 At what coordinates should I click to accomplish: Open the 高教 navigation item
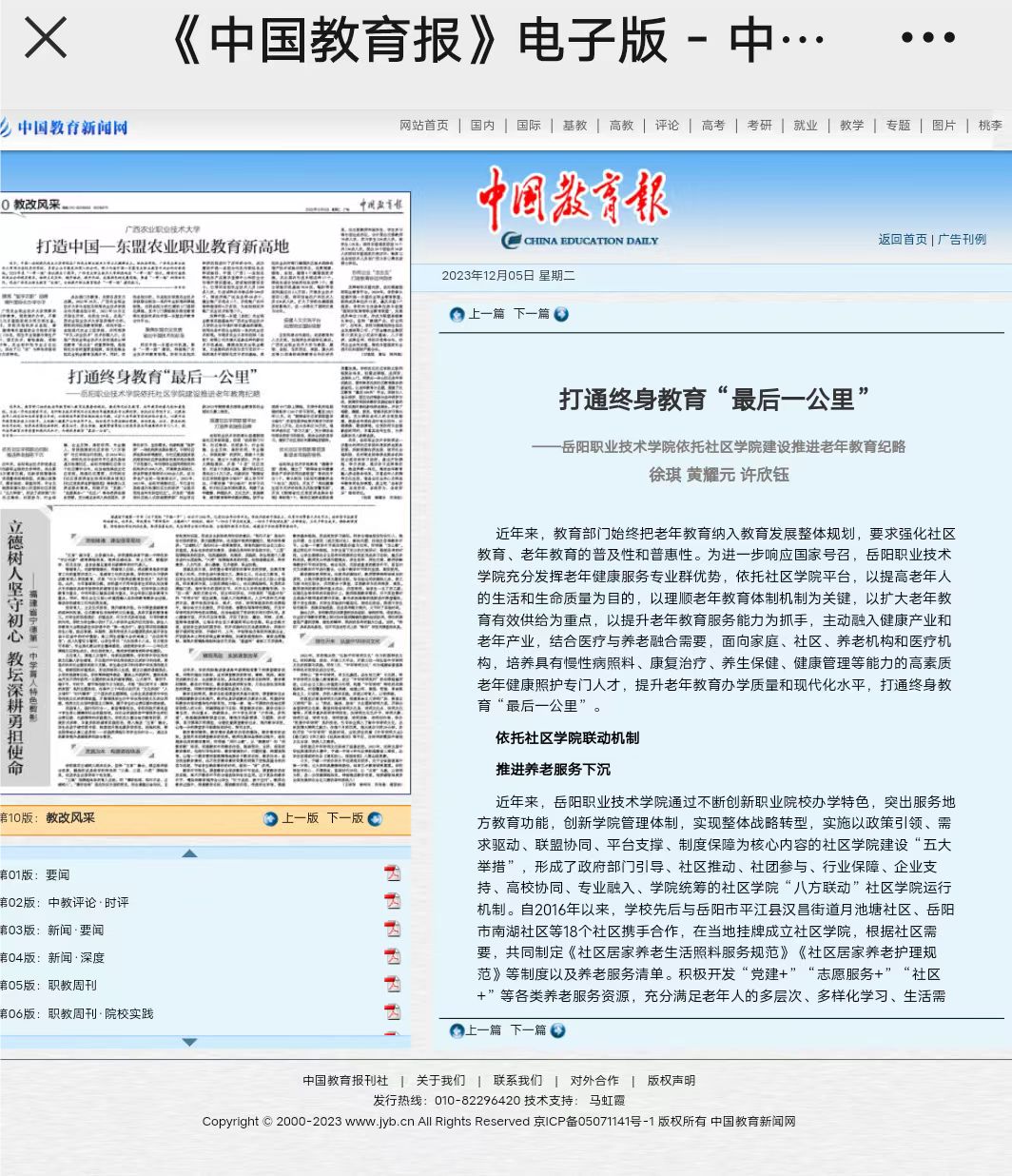621,126
